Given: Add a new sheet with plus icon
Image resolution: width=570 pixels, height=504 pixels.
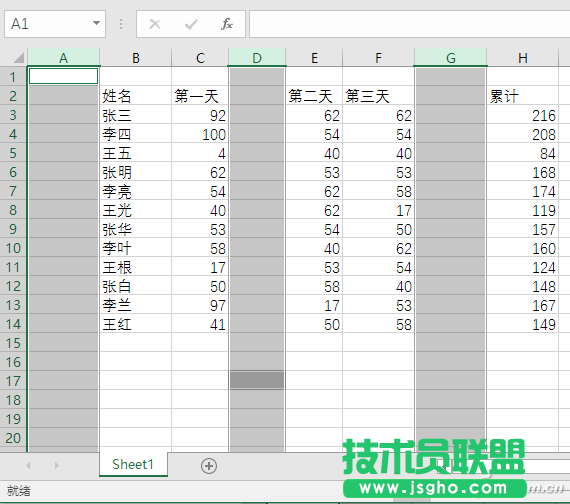Looking at the screenshot, I should (x=209, y=466).
